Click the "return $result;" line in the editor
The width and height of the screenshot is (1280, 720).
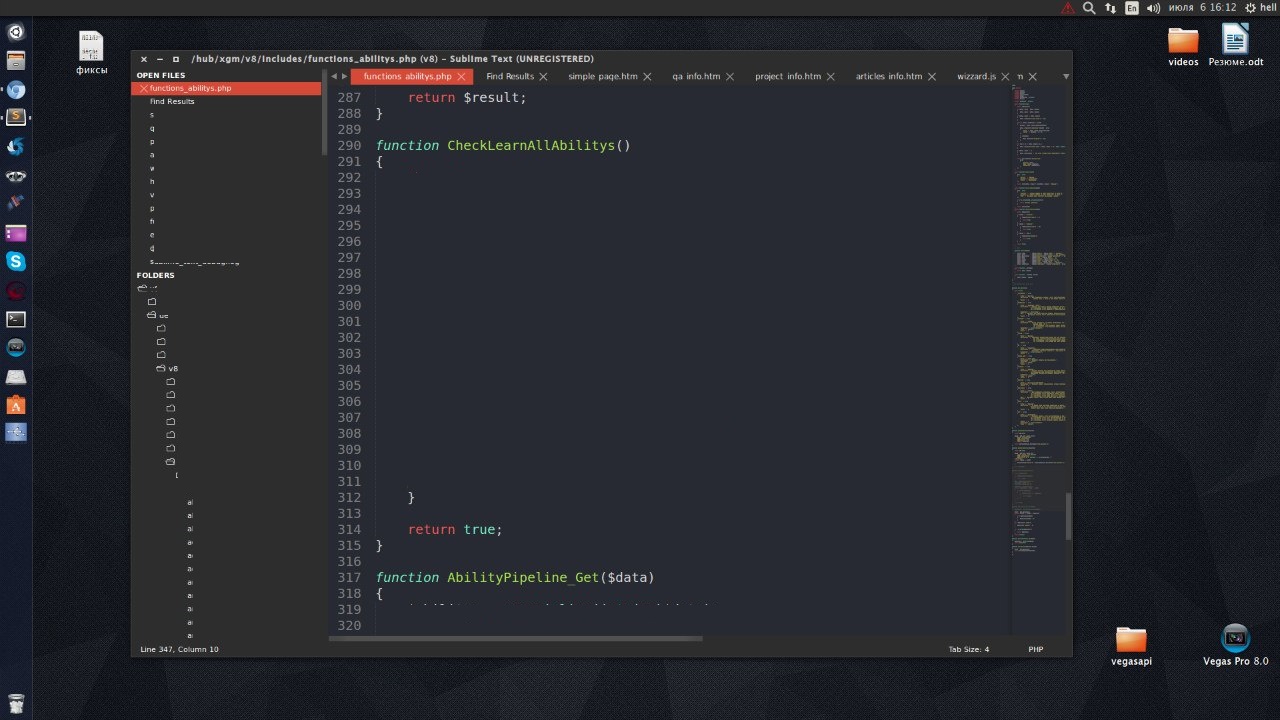coord(467,98)
